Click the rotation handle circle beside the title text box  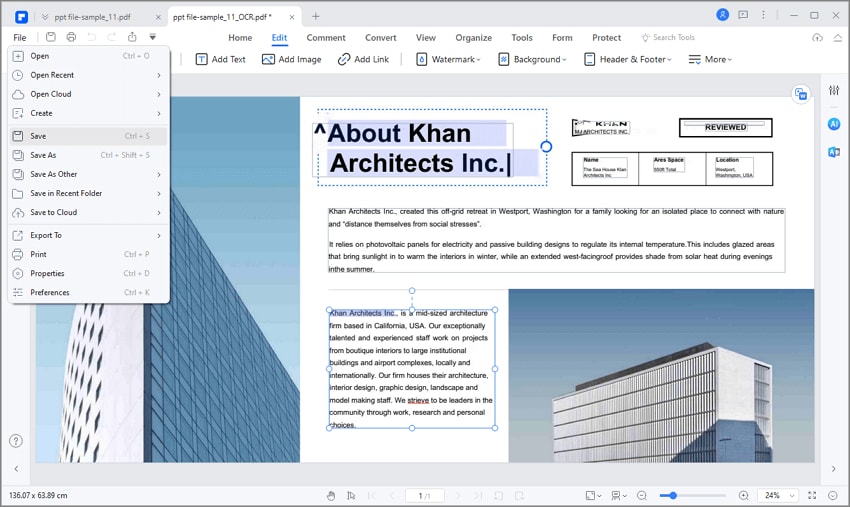click(546, 146)
